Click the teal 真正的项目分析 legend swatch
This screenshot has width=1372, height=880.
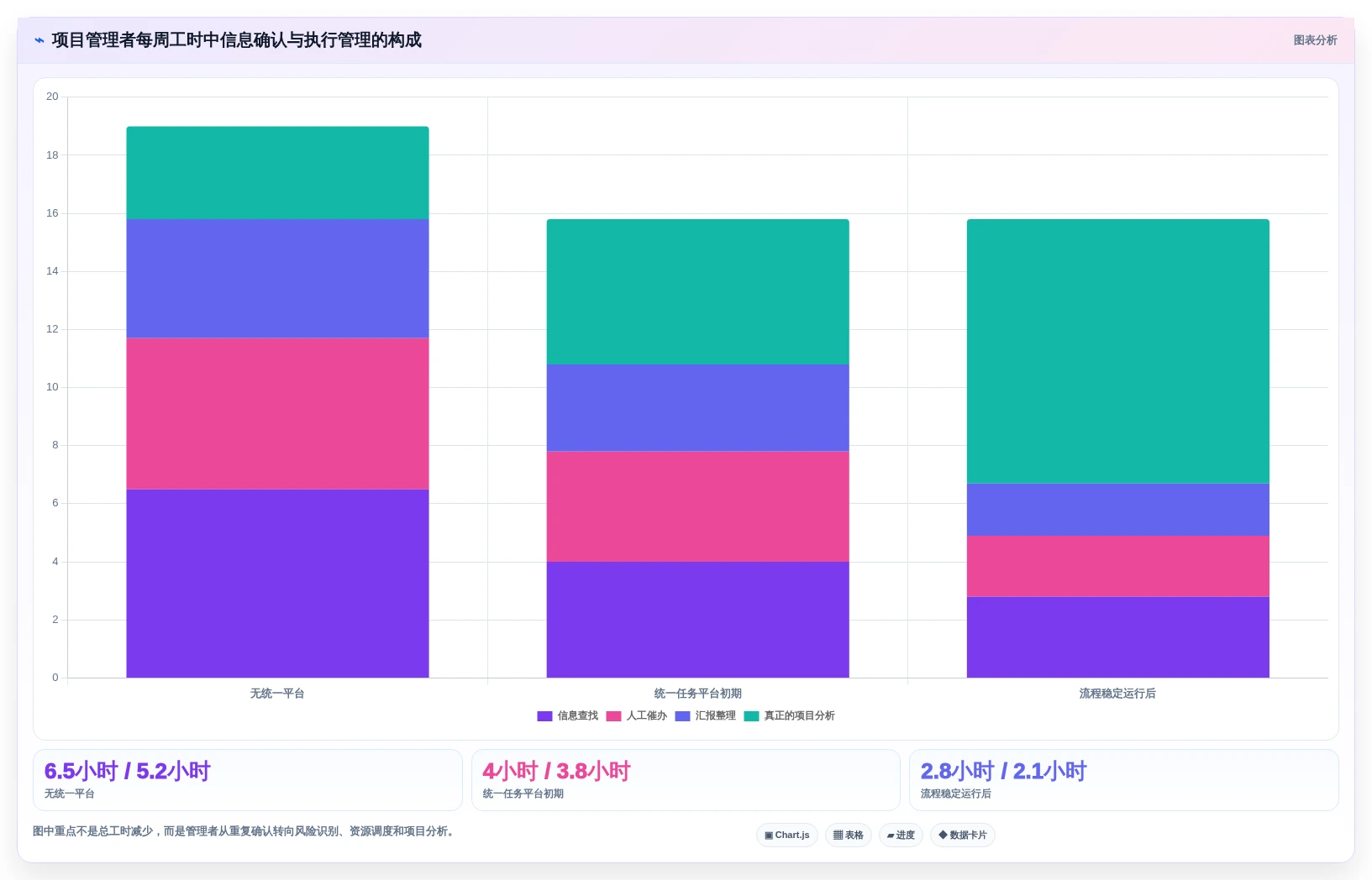(x=751, y=716)
